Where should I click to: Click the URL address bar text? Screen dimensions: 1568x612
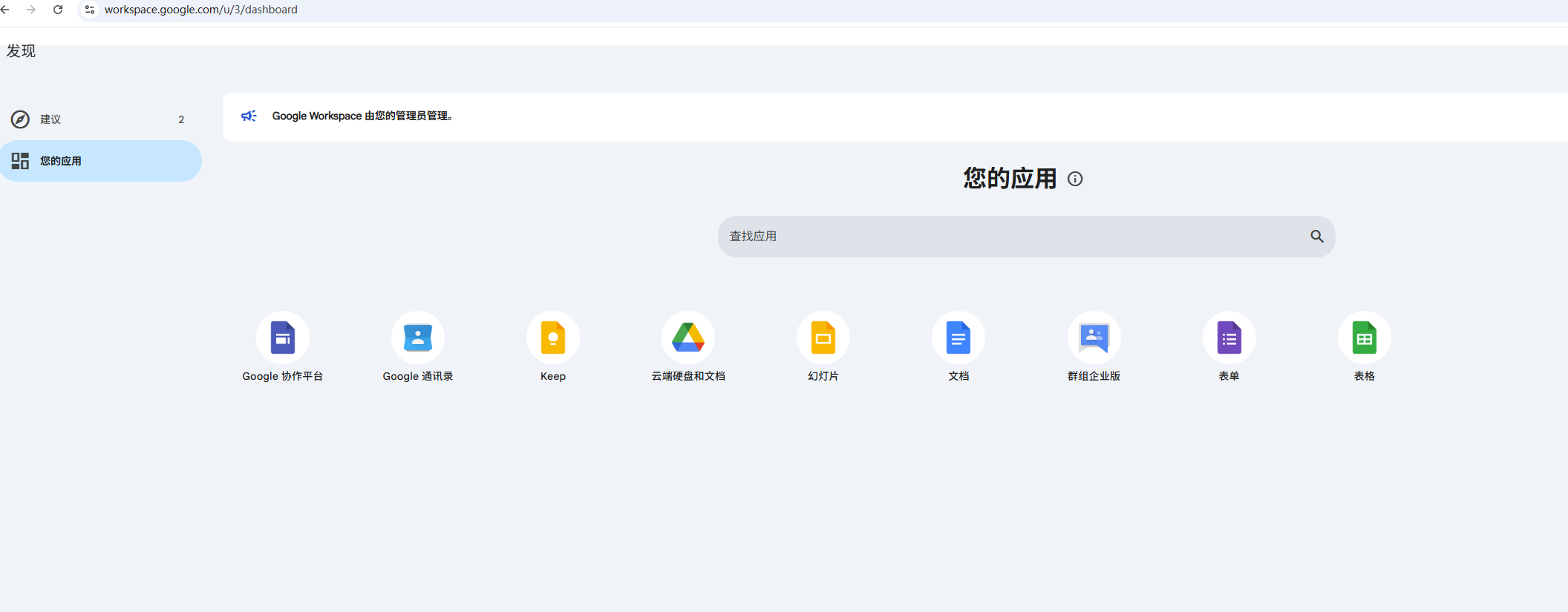point(200,10)
